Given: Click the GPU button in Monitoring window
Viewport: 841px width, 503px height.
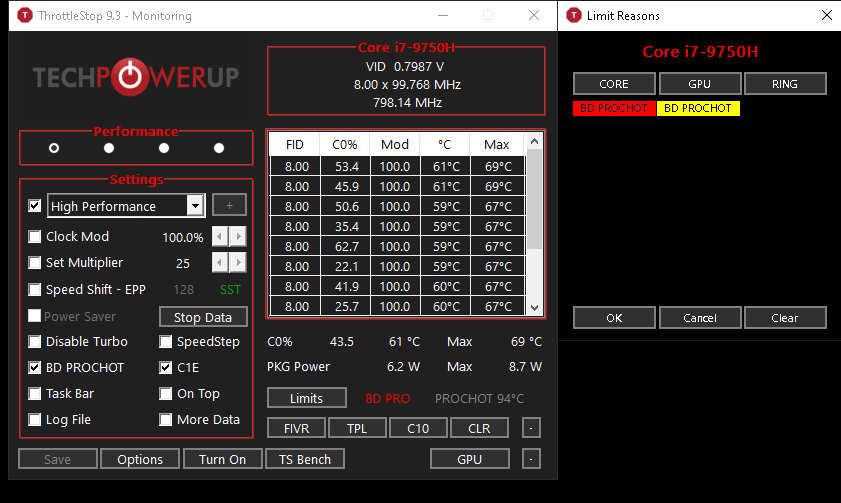Looking at the screenshot, I should coord(470,459).
